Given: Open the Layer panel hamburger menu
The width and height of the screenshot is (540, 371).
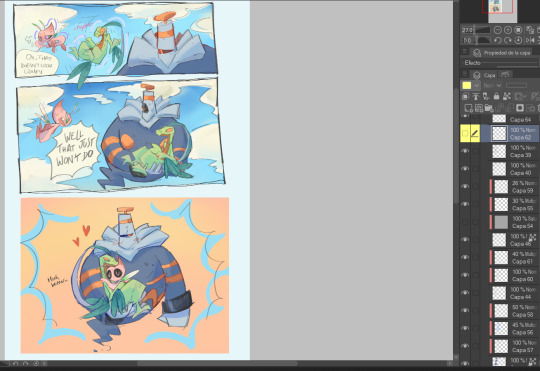Looking at the screenshot, I should (465, 74).
